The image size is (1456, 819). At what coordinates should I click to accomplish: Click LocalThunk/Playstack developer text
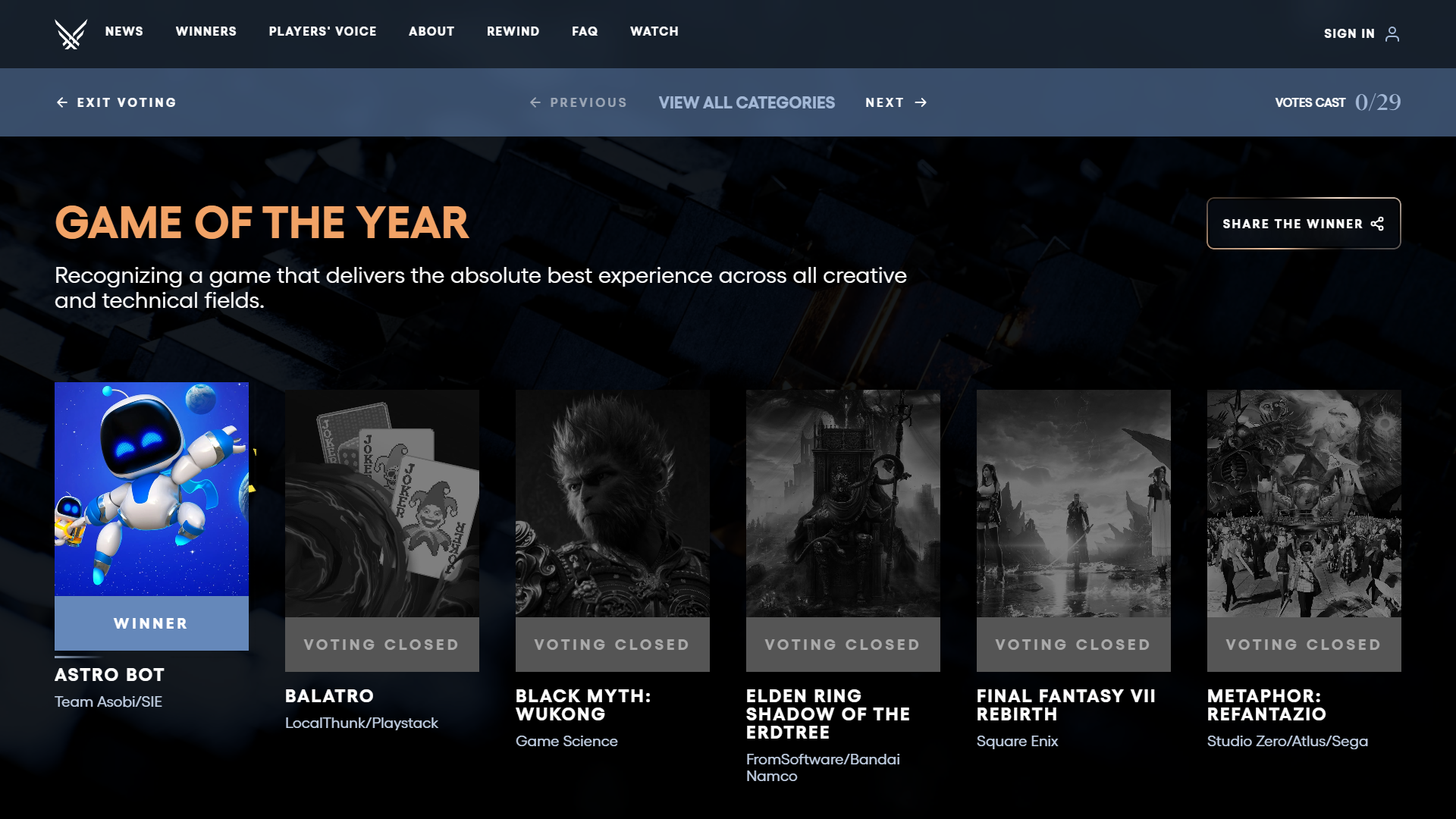point(362,723)
